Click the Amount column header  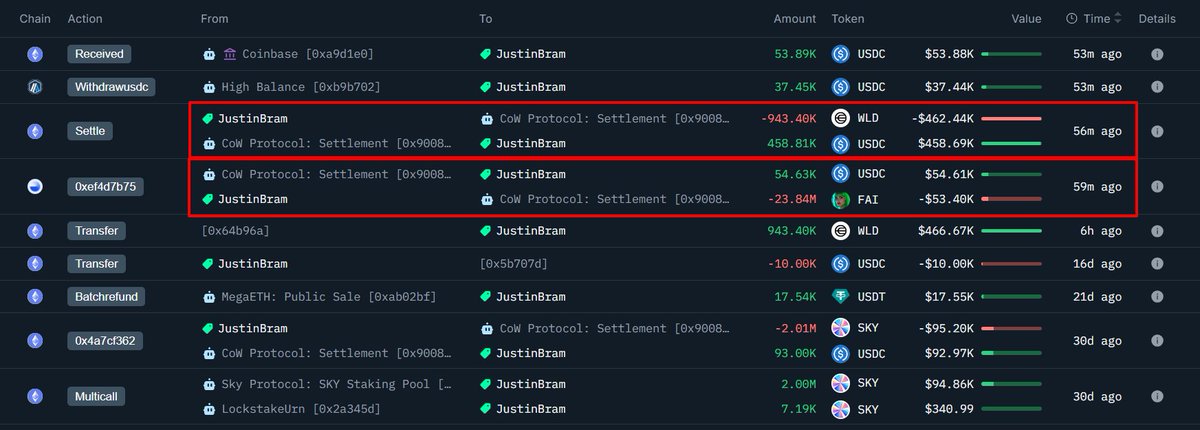(794, 19)
